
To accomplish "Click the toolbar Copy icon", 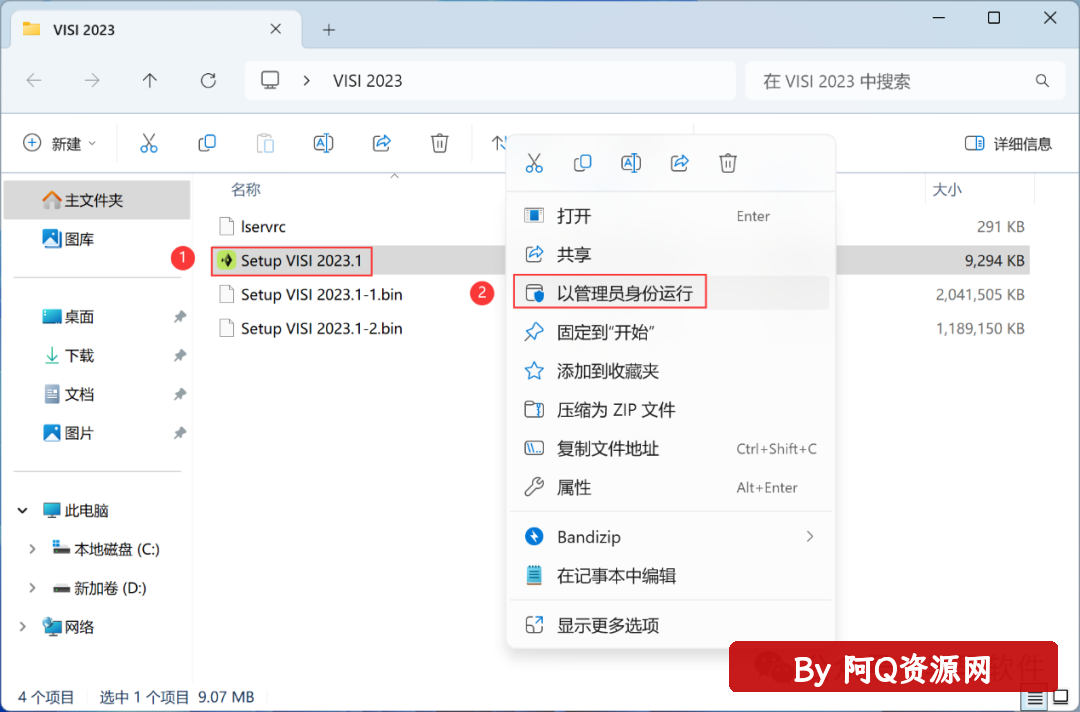I will pos(207,143).
